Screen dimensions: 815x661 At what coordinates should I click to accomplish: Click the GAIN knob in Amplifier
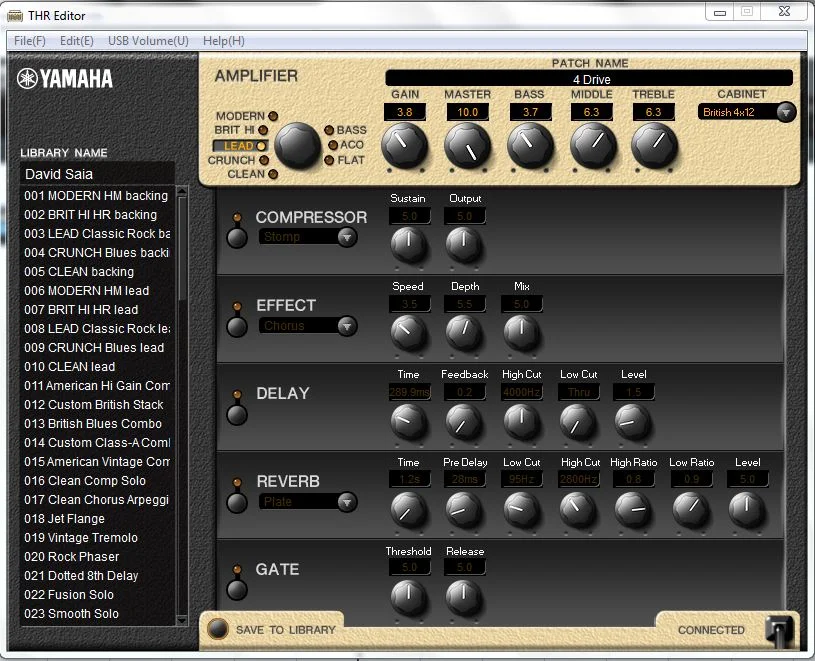[404, 146]
